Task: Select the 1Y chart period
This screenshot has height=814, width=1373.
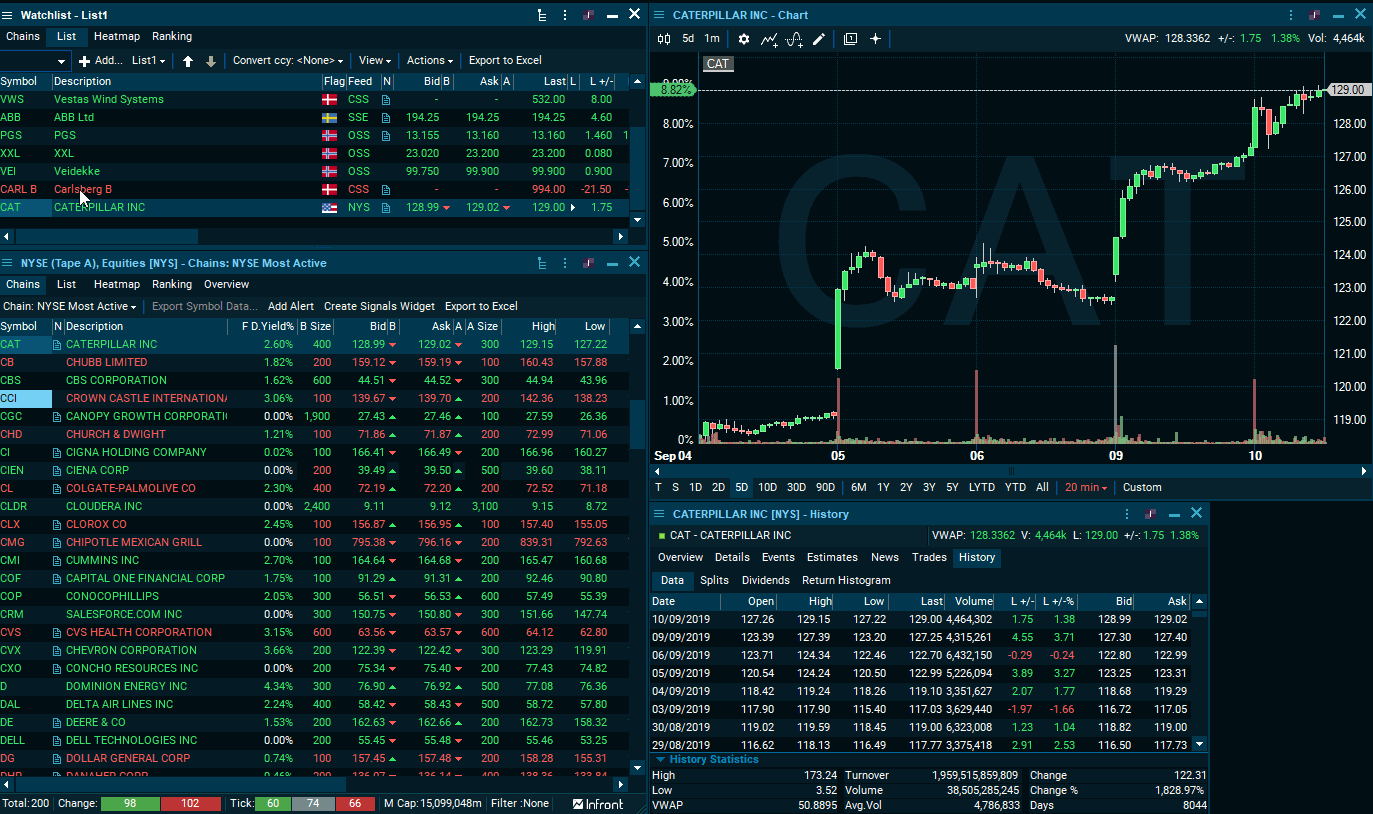Action: coord(883,488)
